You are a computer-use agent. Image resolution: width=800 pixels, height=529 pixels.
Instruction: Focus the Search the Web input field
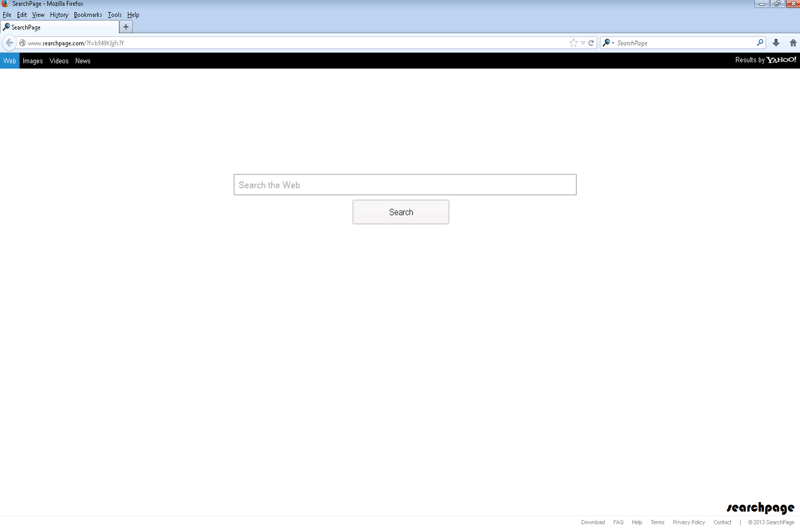click(405, 185)
